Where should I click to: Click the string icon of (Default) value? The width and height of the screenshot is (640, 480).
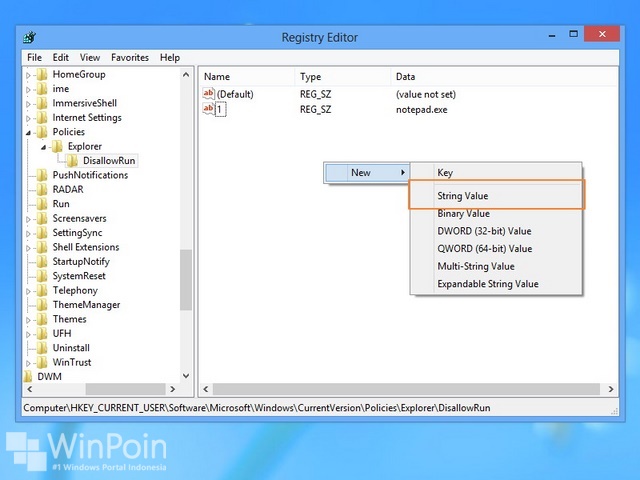(208, 93)
